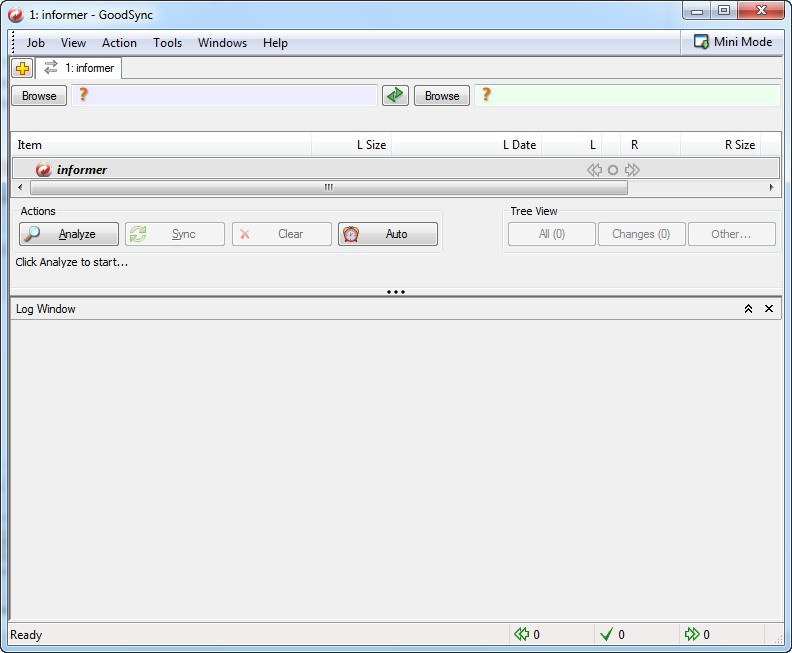The image size is (792, 653).
Task: Open the View menu
Action: pos(73,43)
